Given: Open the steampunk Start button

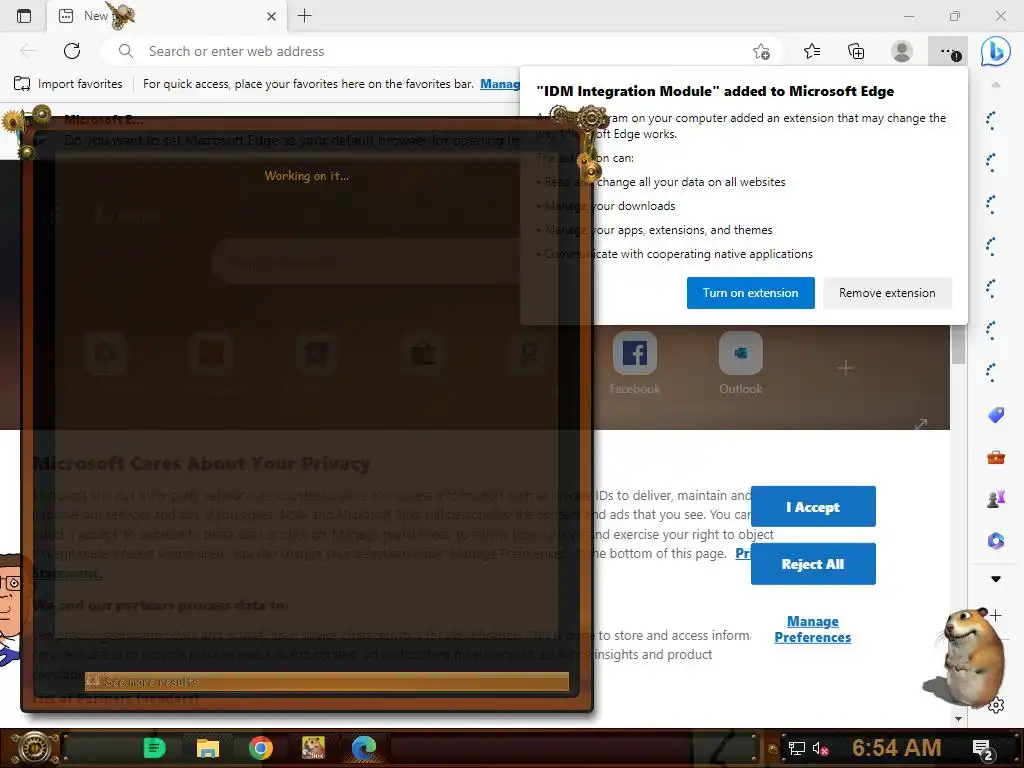Looking at the screenshot, I should tap(34, 748).
